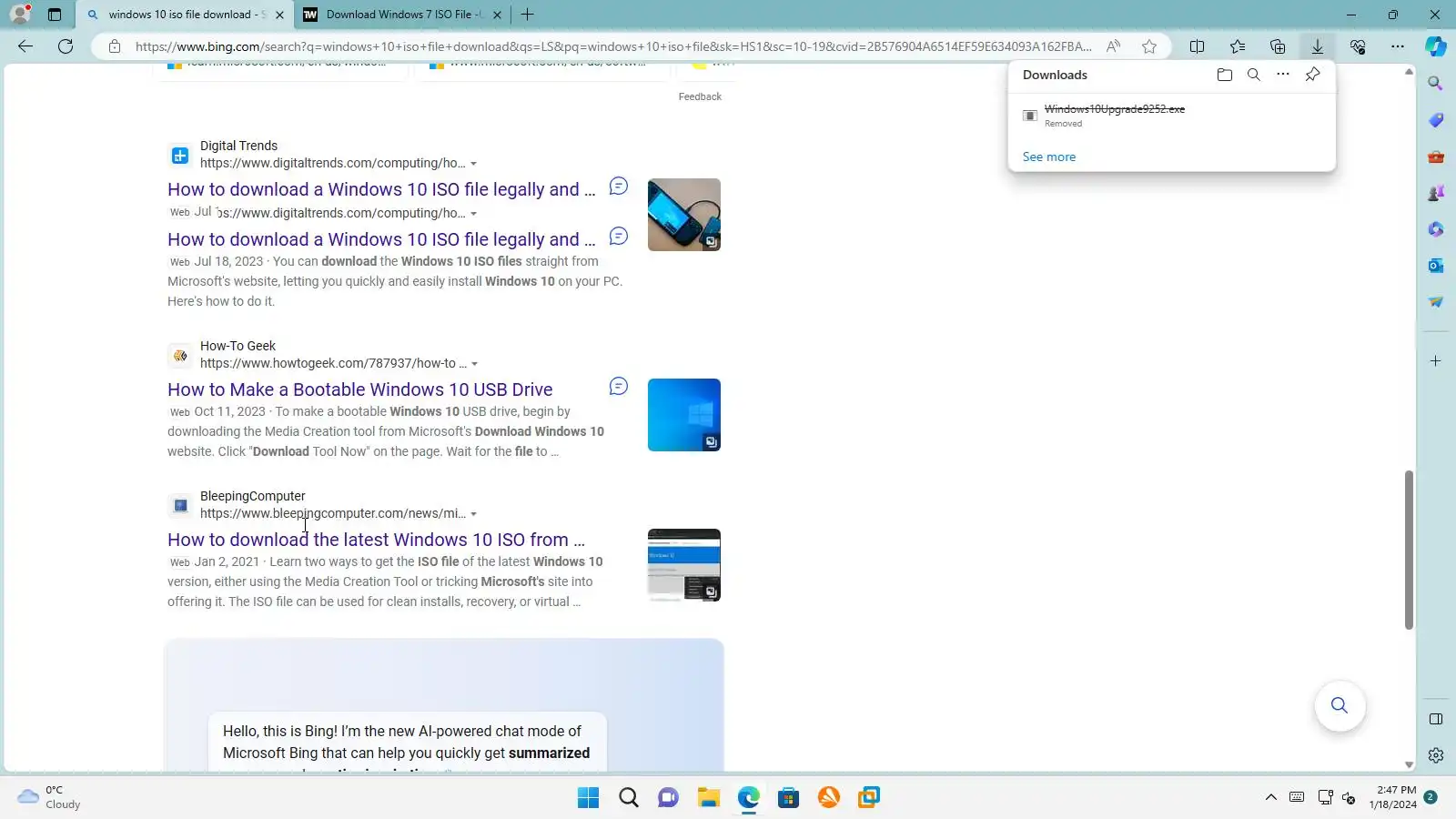
Task: Search downloads in the Downloads panel
Action: (x=1254, y=75)
